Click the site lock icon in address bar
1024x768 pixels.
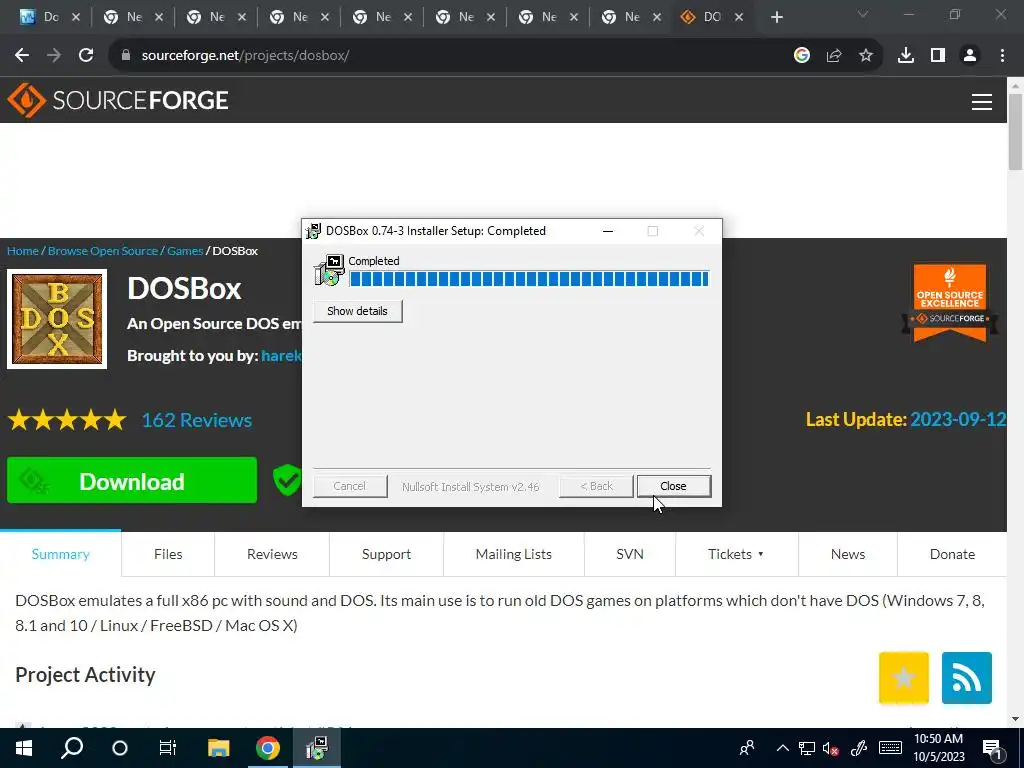[126, 56]
